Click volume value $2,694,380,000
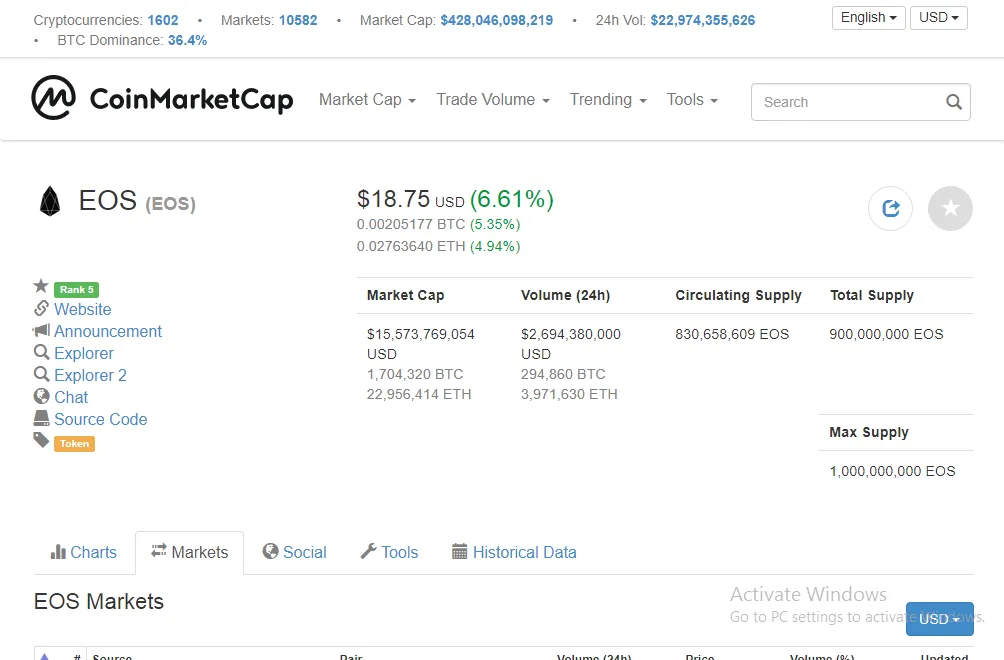Image resolution: width=1004 pixels, height=660 pixels. click(571, 334)
